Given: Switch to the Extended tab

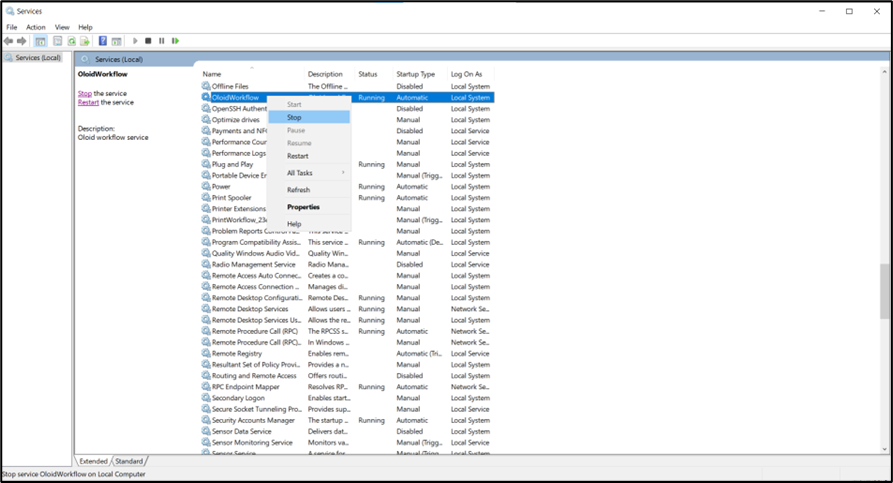Looking at the screenshot, I should coord(93,461).
